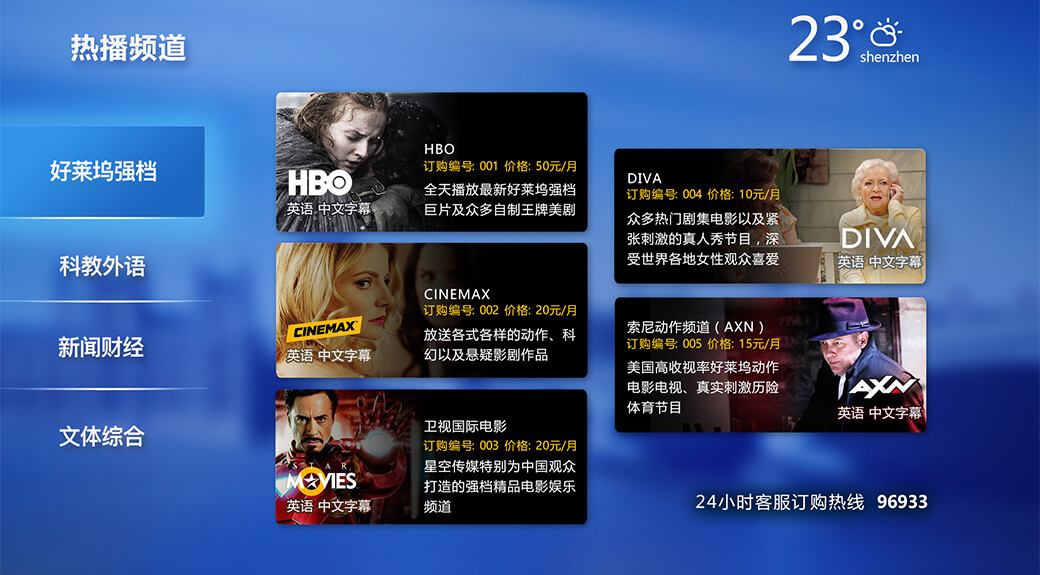Switch to the 科教外语 category
Viewport: 1040px width, 575px height.
pyautogui.click(x=102, y=266)
